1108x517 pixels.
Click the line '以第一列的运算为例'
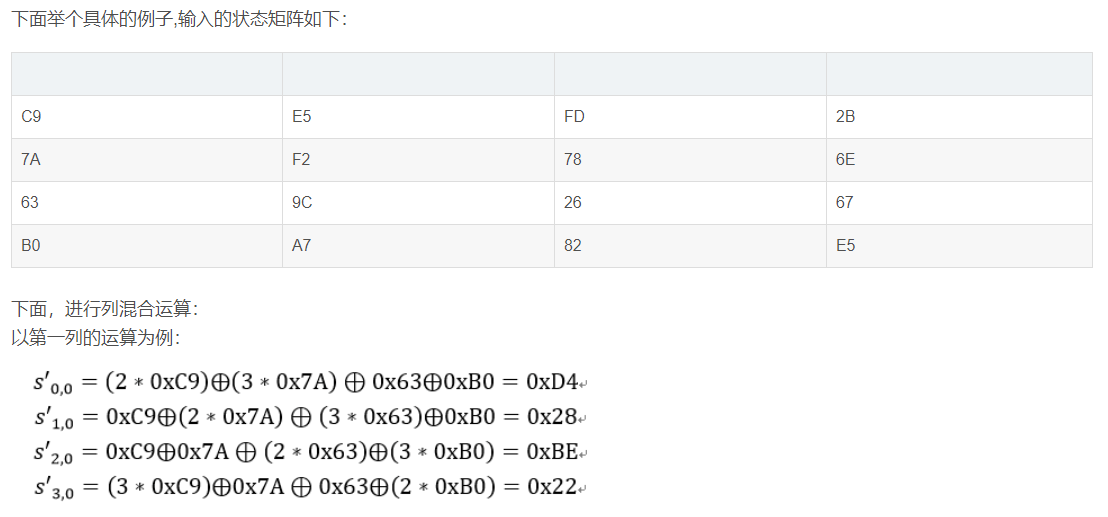click(x=95, y=338)
